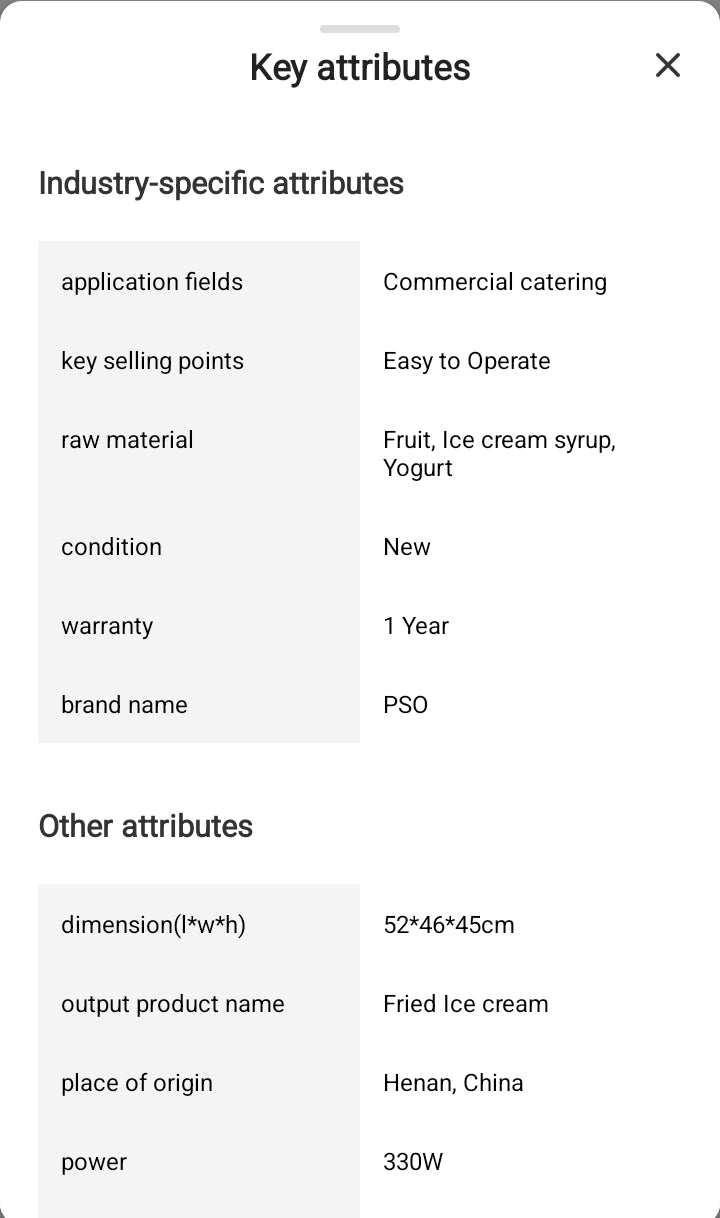The height and width of the screenshot is (1218, 720).
Task: Tap the Key attributes title
Action: tap(360, 68)
